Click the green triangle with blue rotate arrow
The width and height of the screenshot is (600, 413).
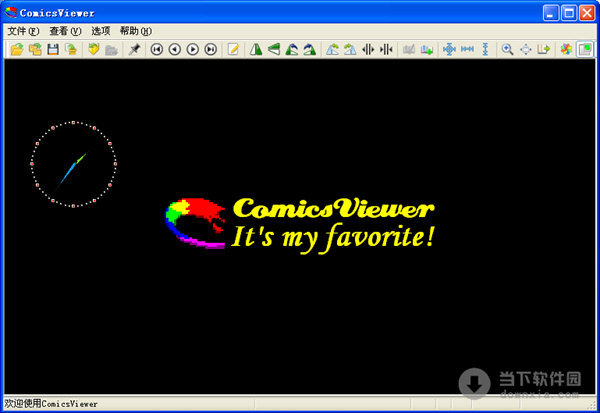[x=292, y=49]
